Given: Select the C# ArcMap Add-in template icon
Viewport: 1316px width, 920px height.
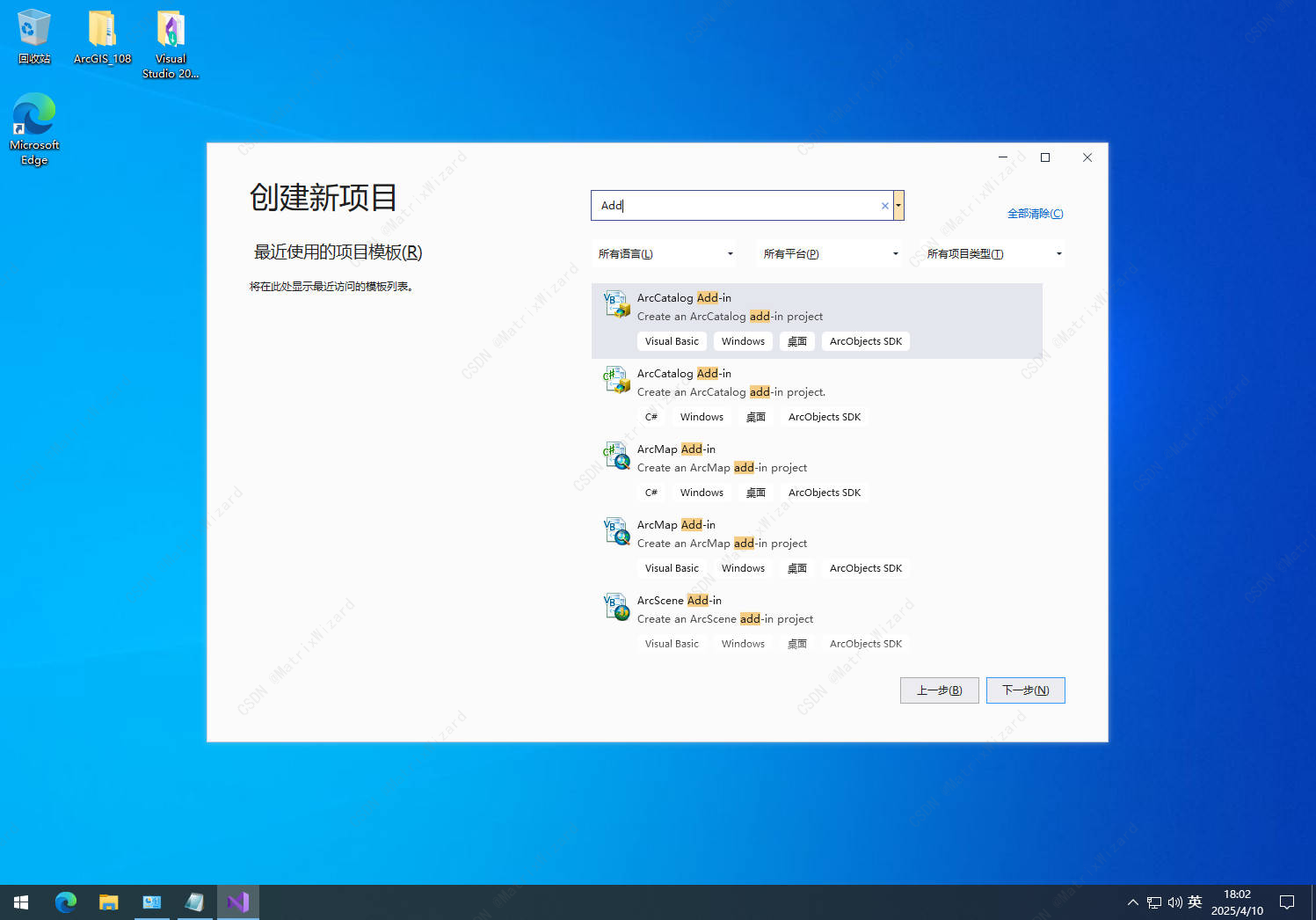Looking at the screenshot, I should (x=616, y=456).
